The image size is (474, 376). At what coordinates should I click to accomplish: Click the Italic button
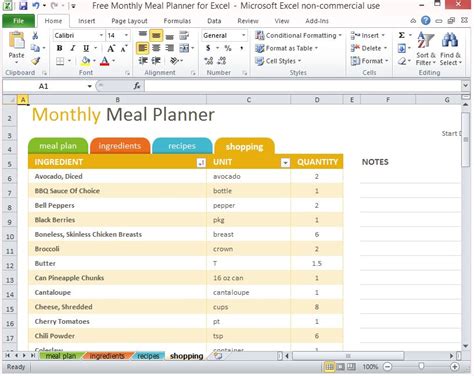(x=72, y=48)
